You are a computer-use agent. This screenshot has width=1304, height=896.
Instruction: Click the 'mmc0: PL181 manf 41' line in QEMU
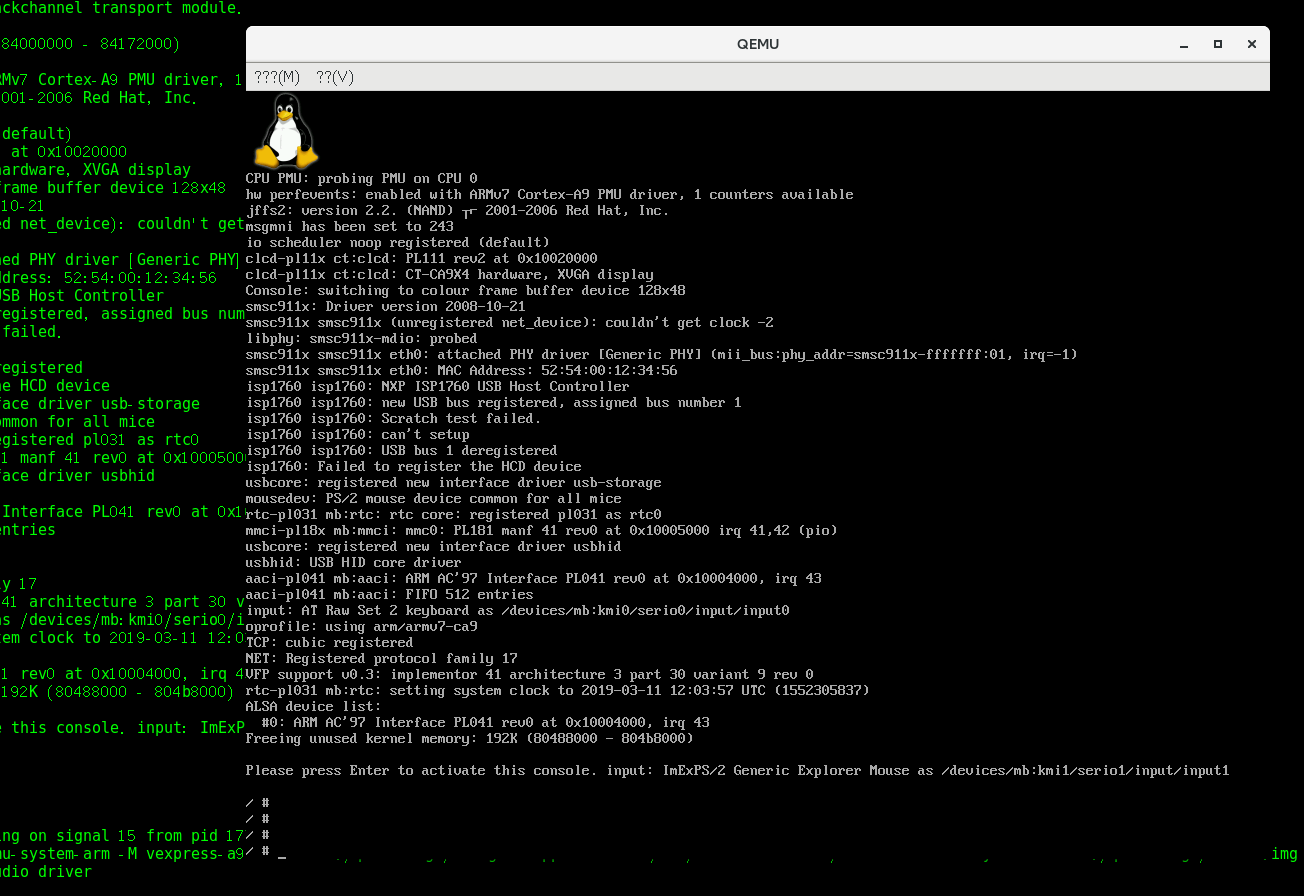click(x=541, y=531)
